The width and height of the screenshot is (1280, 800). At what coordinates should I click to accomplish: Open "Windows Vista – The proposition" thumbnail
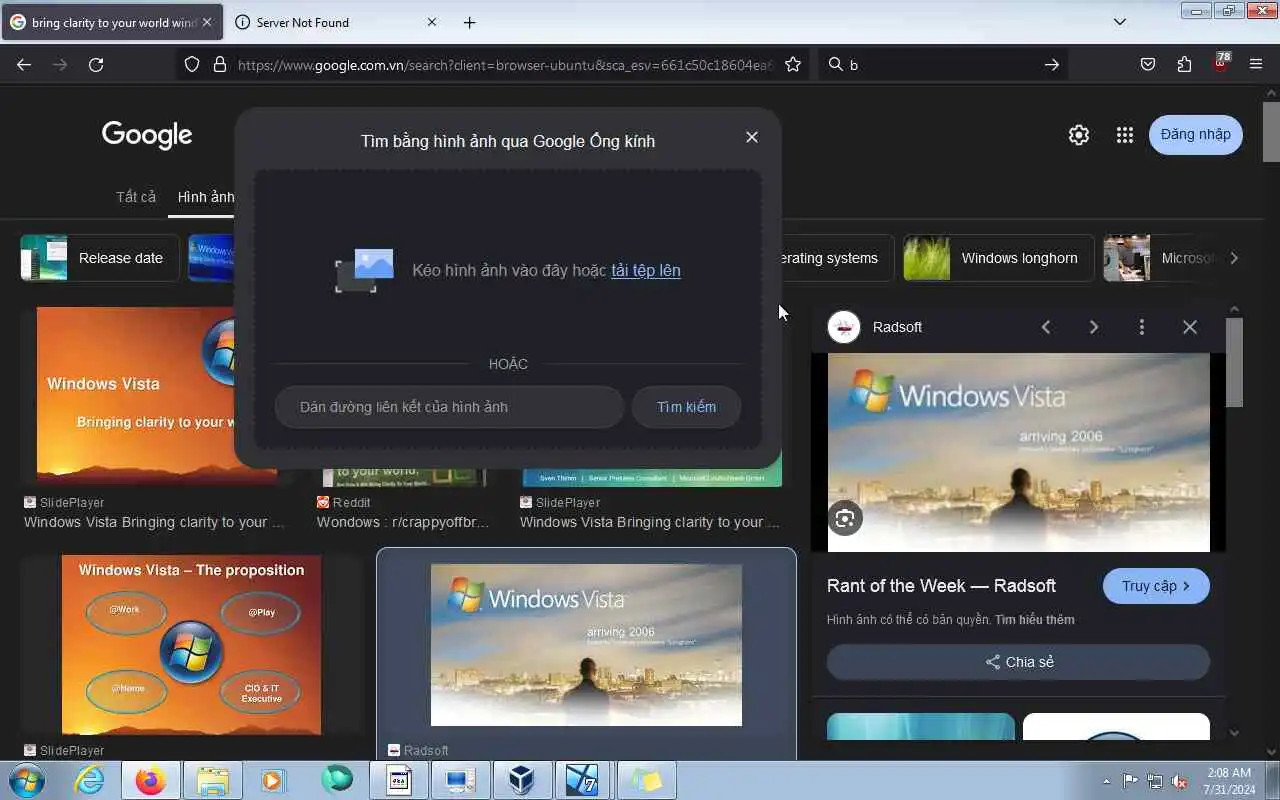click(191, 645)
